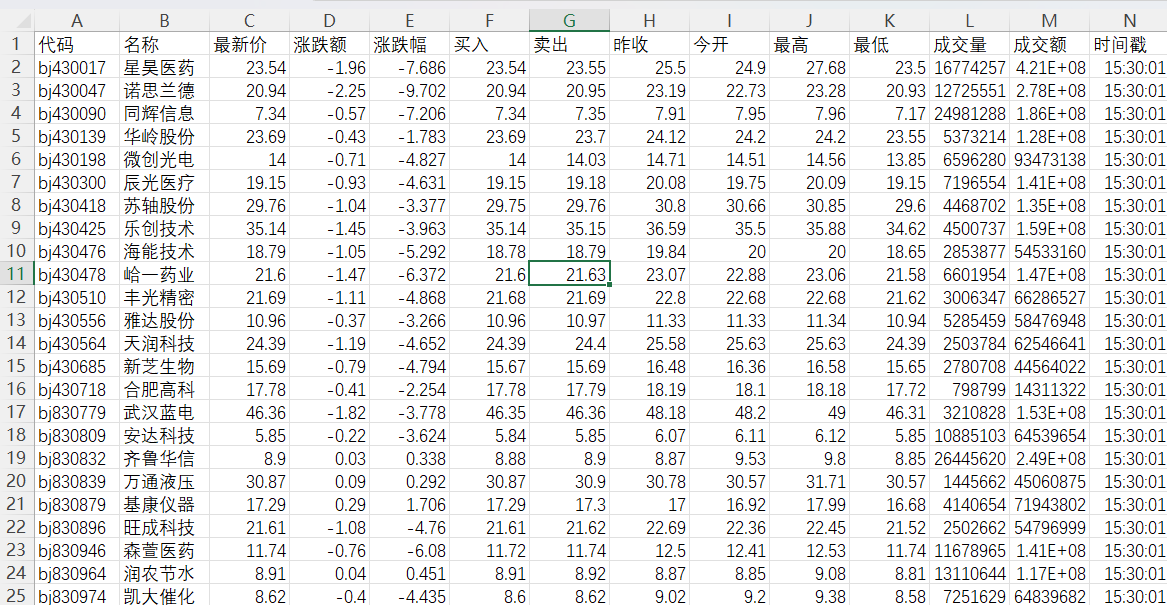Select volume cell 24981288
The image size is (1167, 605).
pyautogui.click(x=970, y=114)
